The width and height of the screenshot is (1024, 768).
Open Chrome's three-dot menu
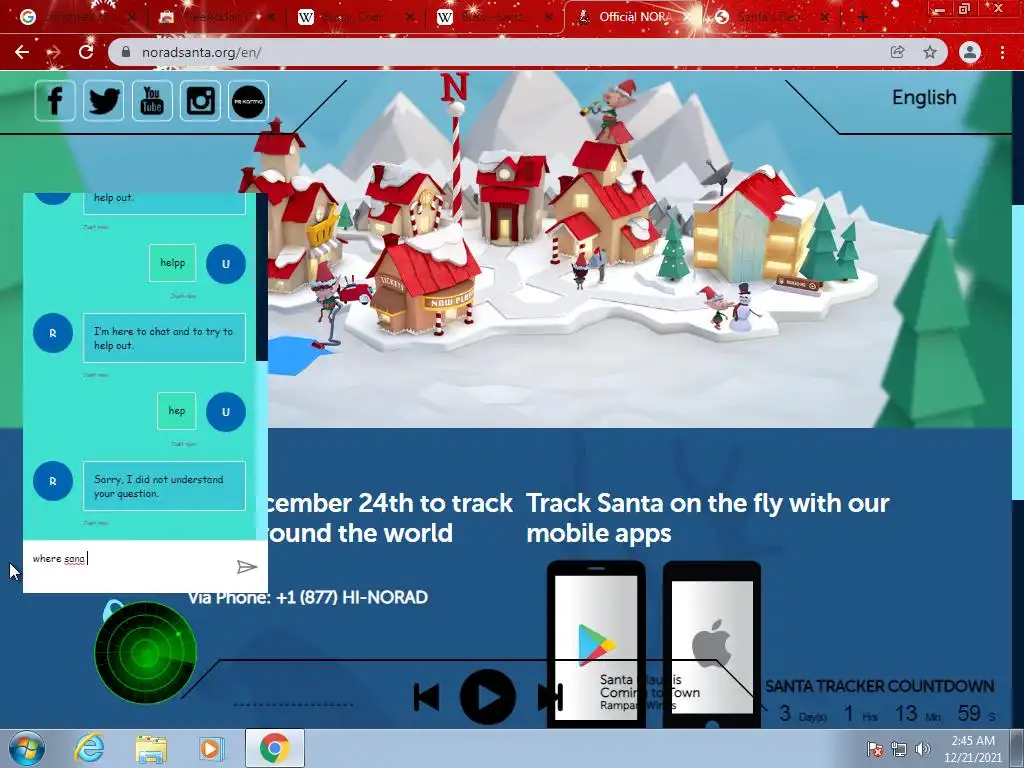(x=1002, y=52)
